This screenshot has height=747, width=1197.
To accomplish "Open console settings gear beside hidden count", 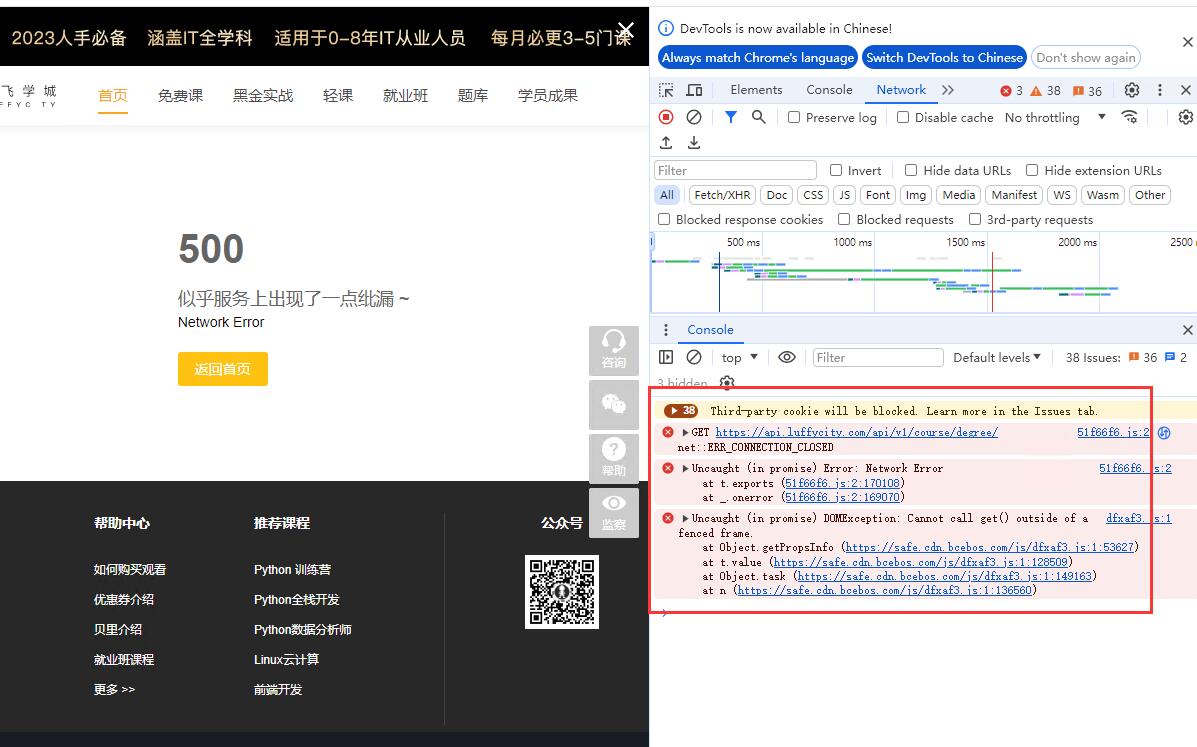I will (727, 382).
